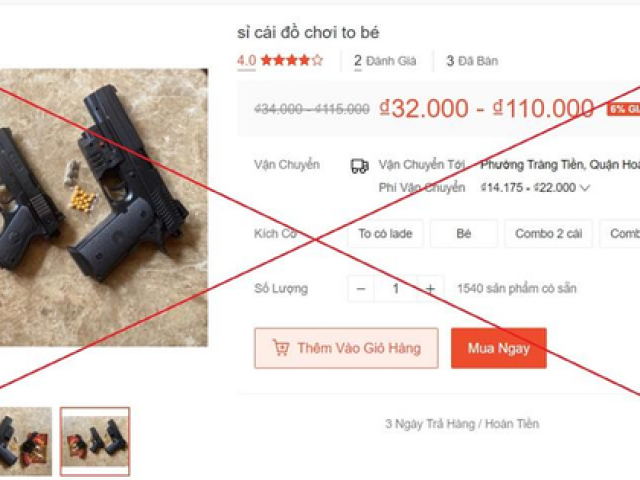The height and width of the screenshot is (480, 640).
Task: Select the 'Bé' size option
Action: (464, 233)
